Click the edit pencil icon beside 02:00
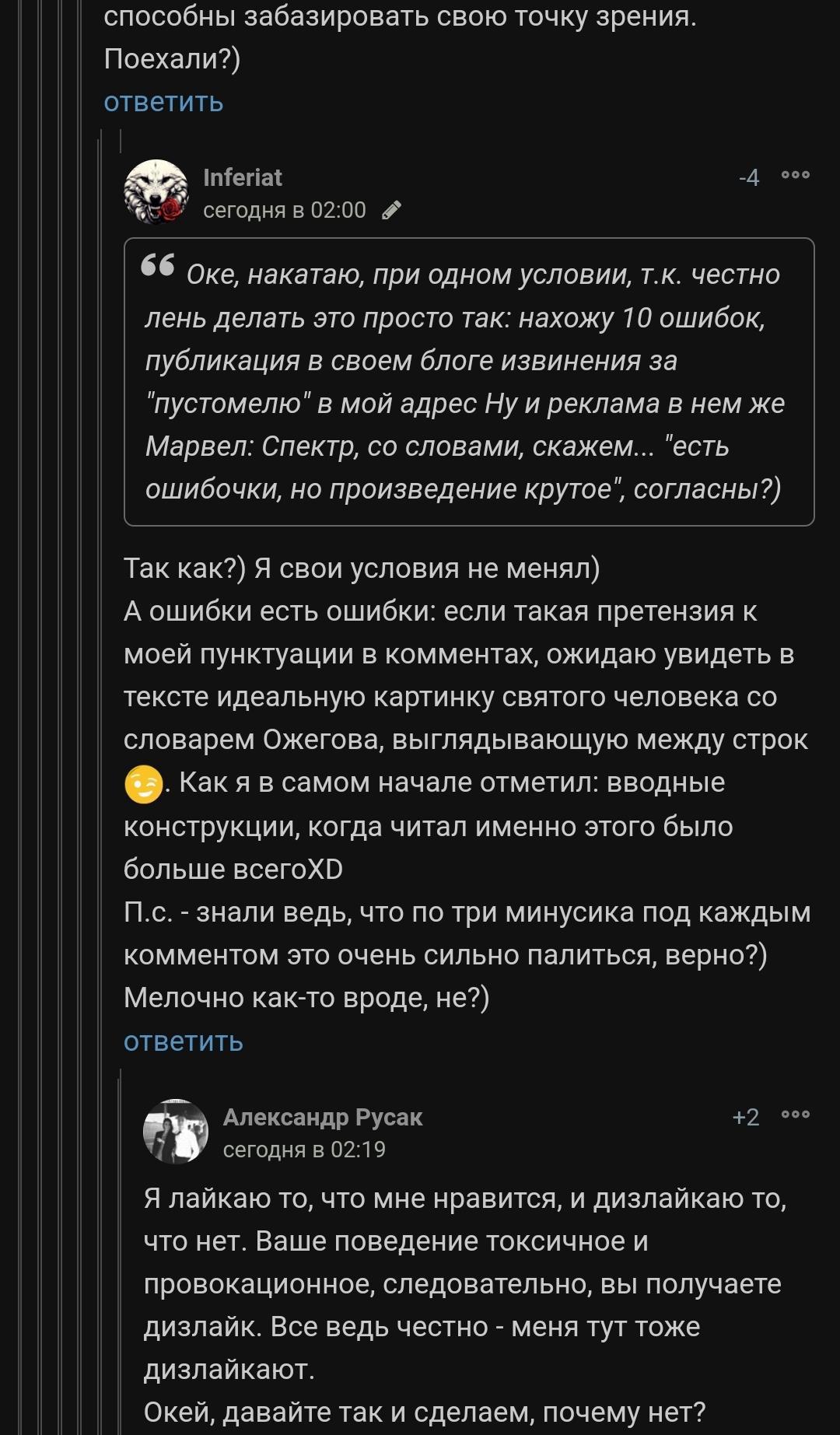 click(392, 210)
